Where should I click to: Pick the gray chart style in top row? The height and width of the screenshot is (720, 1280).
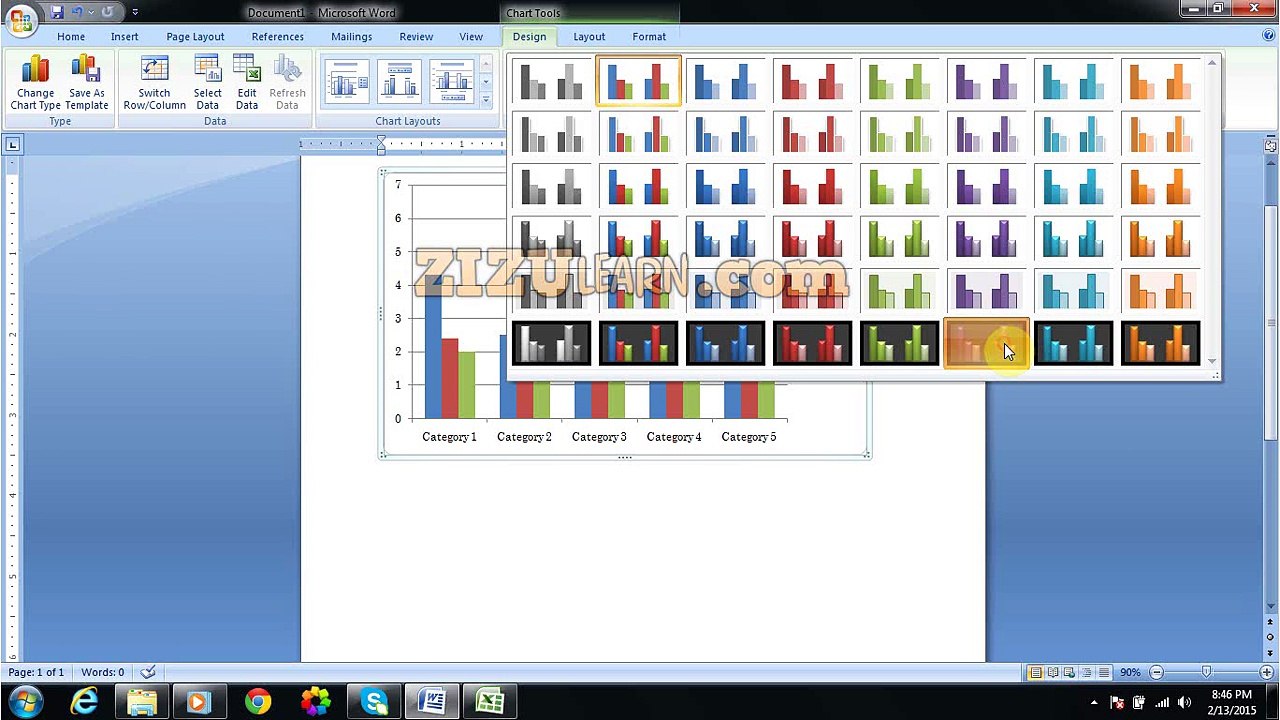pos(551,81)
